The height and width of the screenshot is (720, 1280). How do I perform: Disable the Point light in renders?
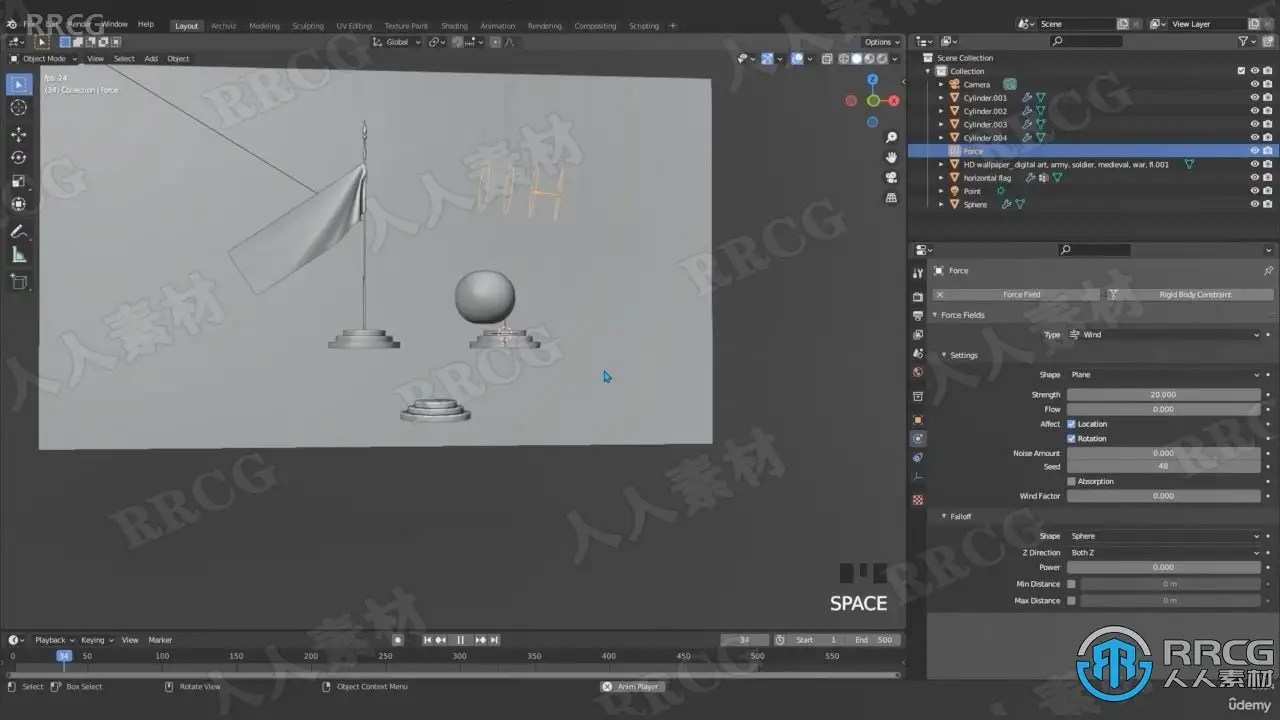[1267, 191]
